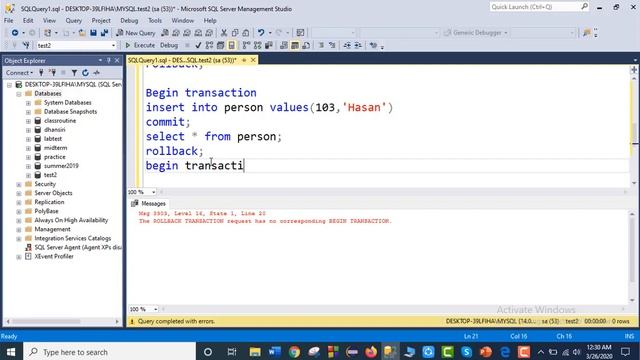This screenshot has height=360, width=640.
Task: Click the Activity Monitor icon
Action: click(96, 73)
